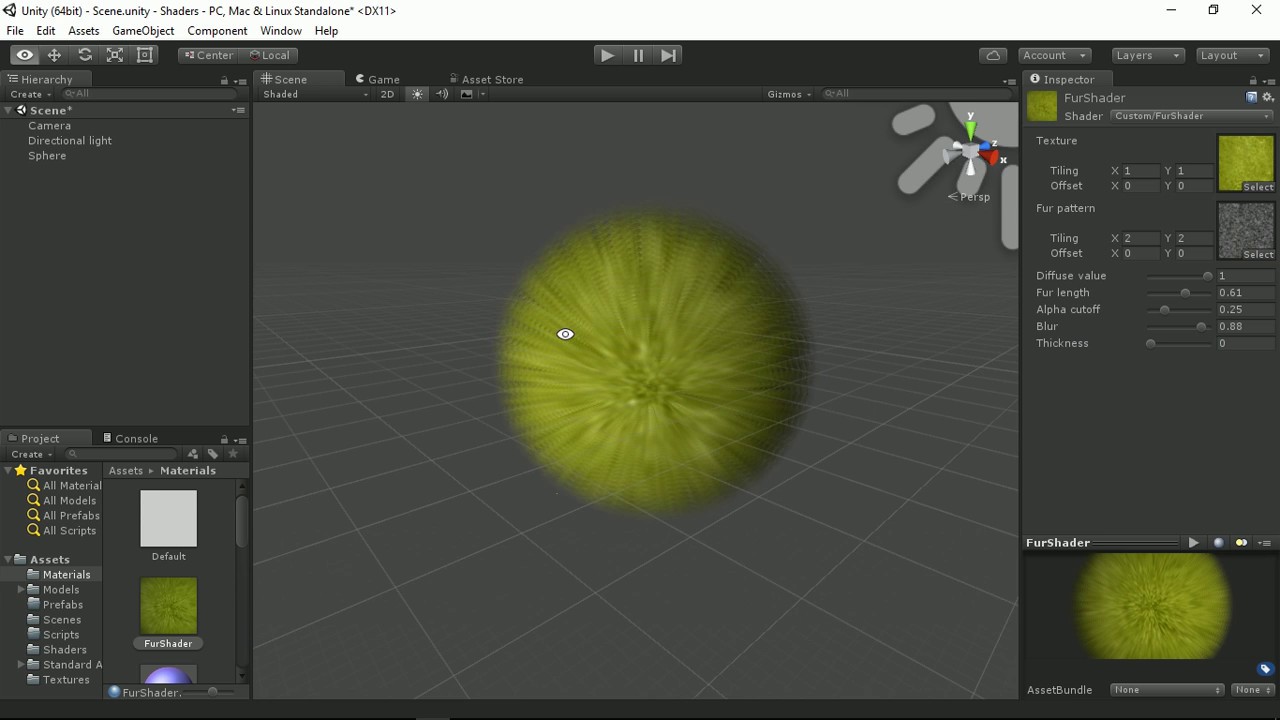Step one frame forward
This screenshot has height=720, width=1280.
click(669, 55)
